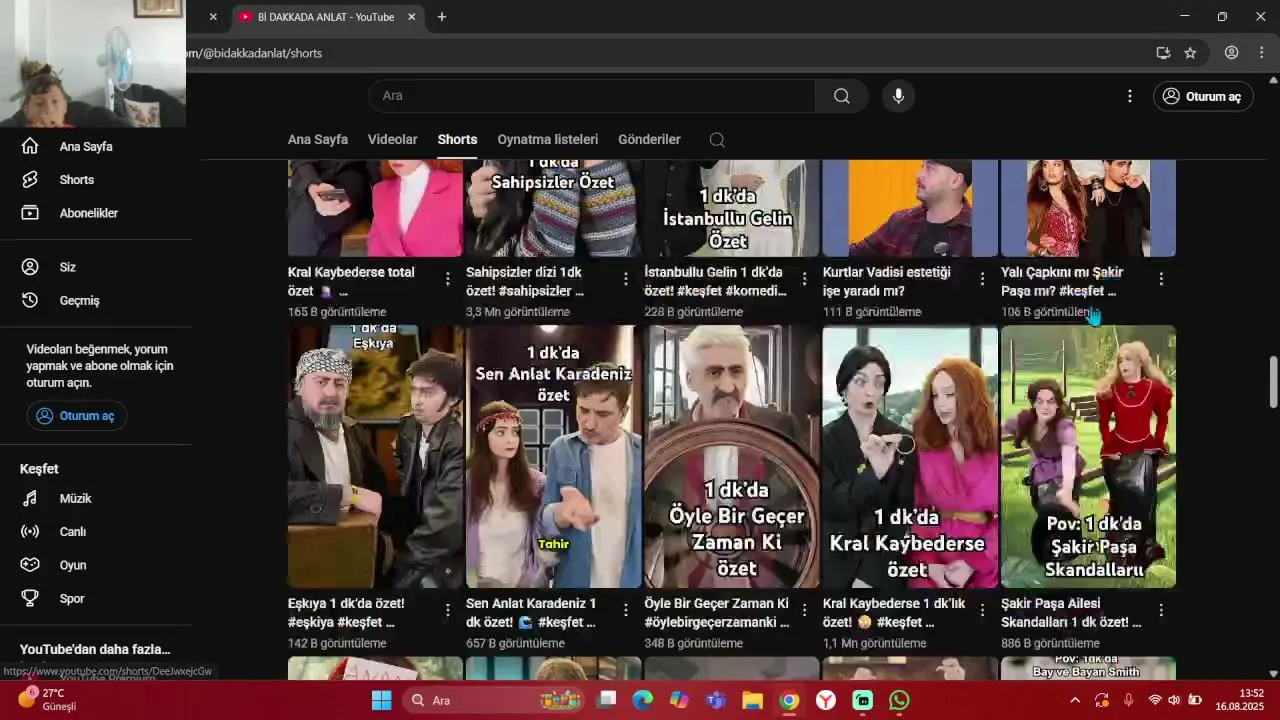Click the top-right Oturum aç button
The image size is (1280, 720).
point(1203,96)
